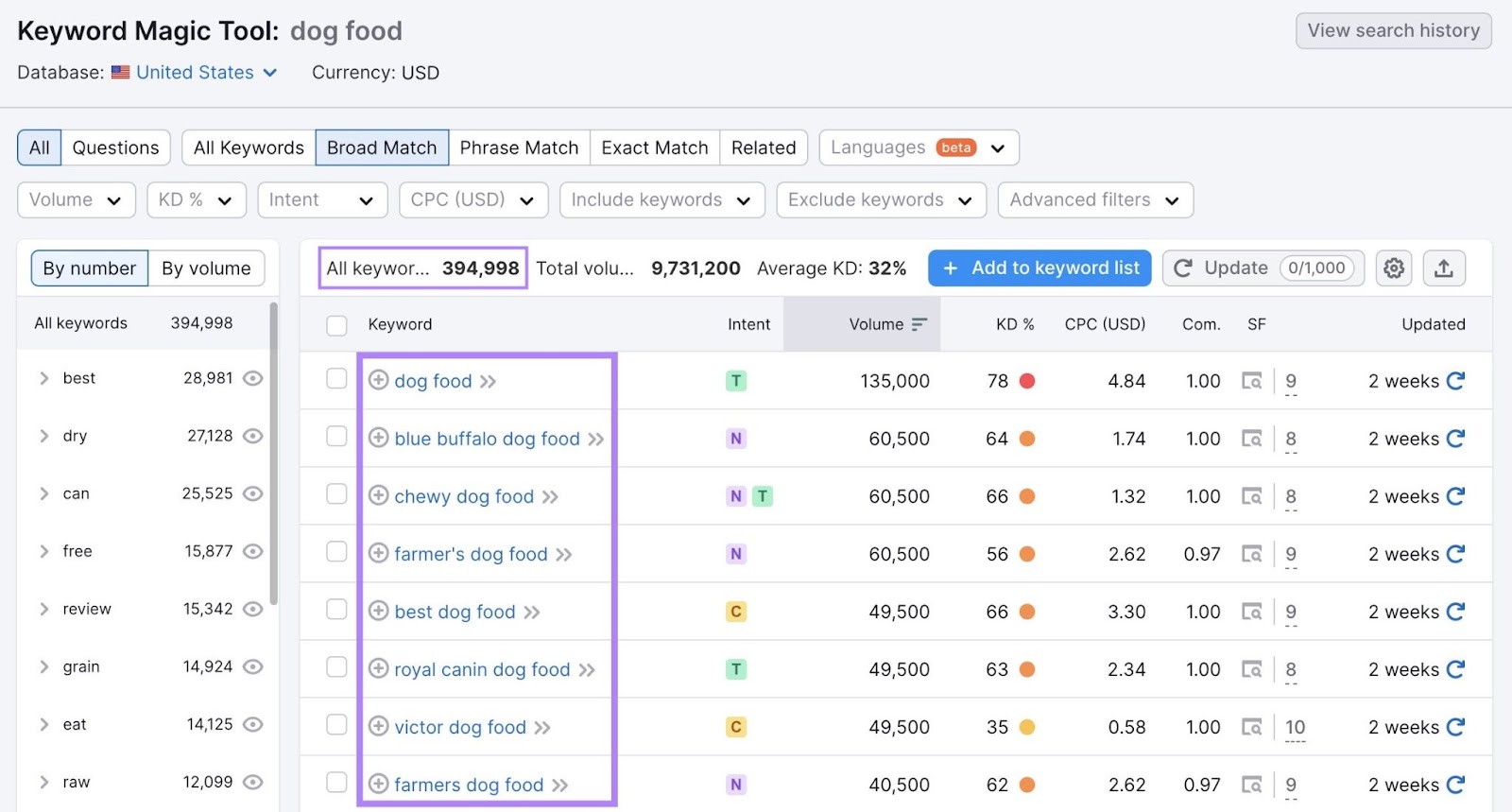Screen dimensions: 1512x812
Task: Open the Volume filter dropdown
Action: (77, 200)
